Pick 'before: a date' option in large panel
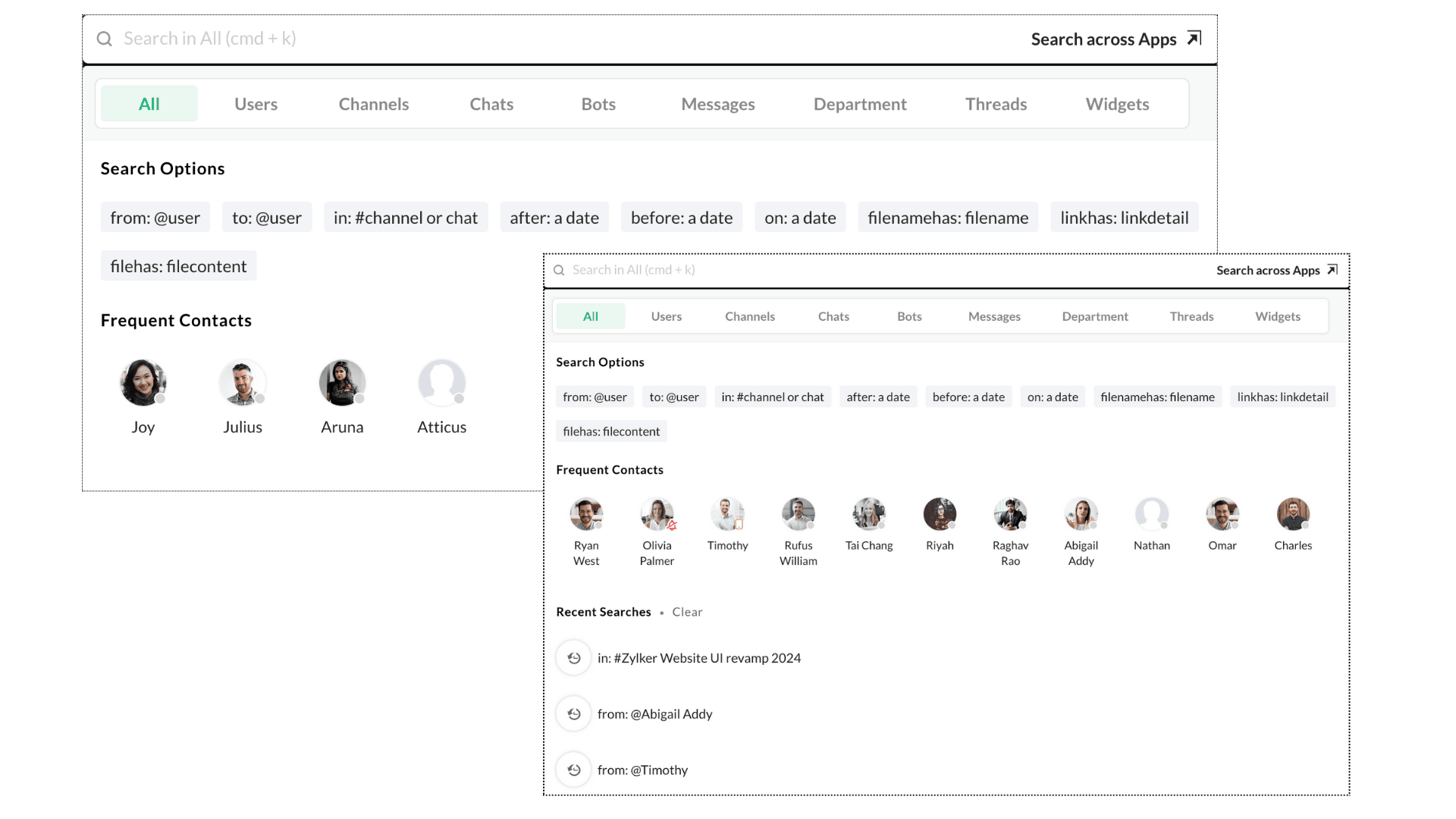Viewport: 1456px width, 819px height. pyautogui.click(x=681, y=218)
